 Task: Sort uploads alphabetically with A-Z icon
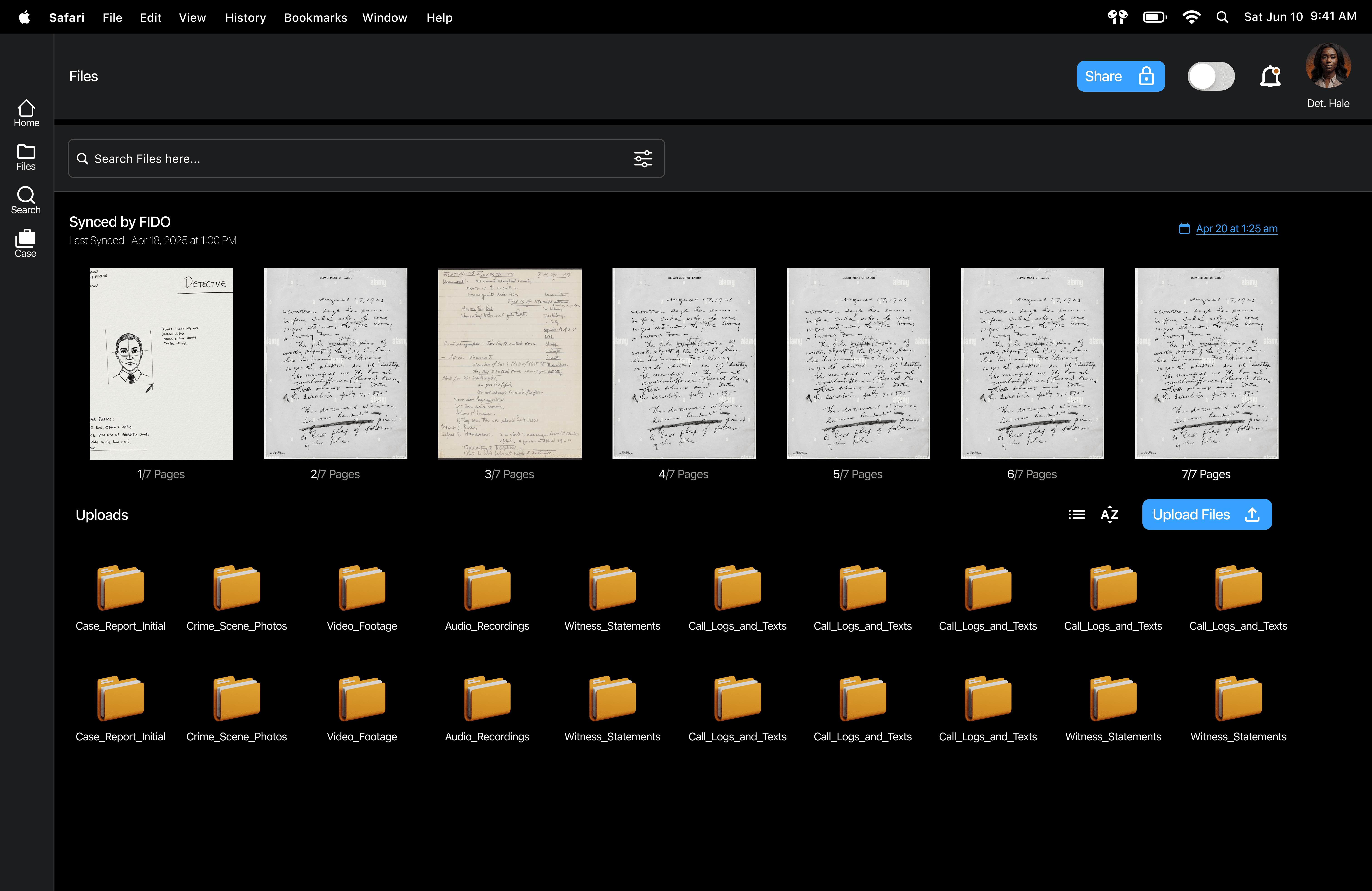coord(1110,515)
